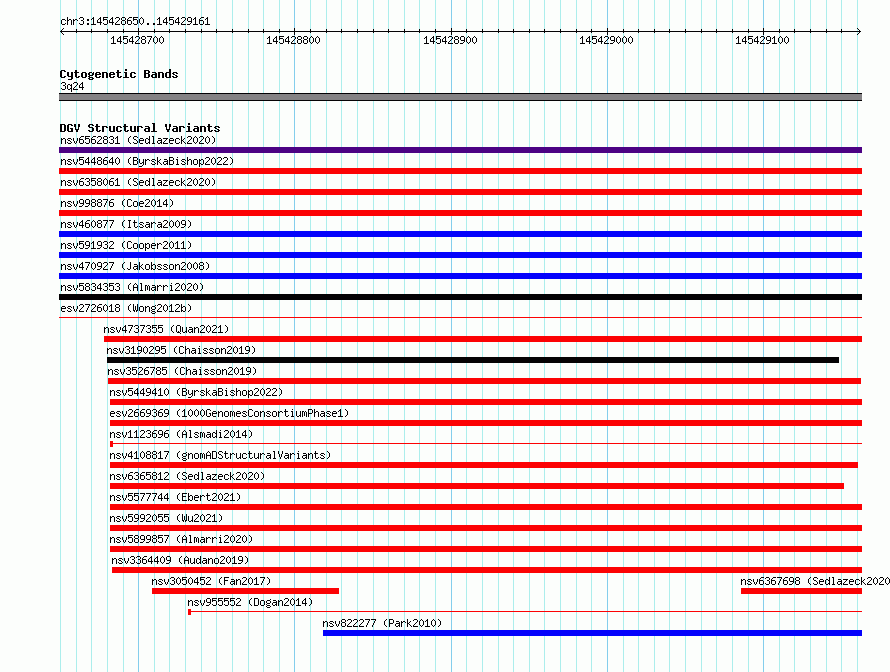Screen dimensions: 890x672
Task: Open the esv2726018 (Wong2012b) label
Action: click(126, 308)
